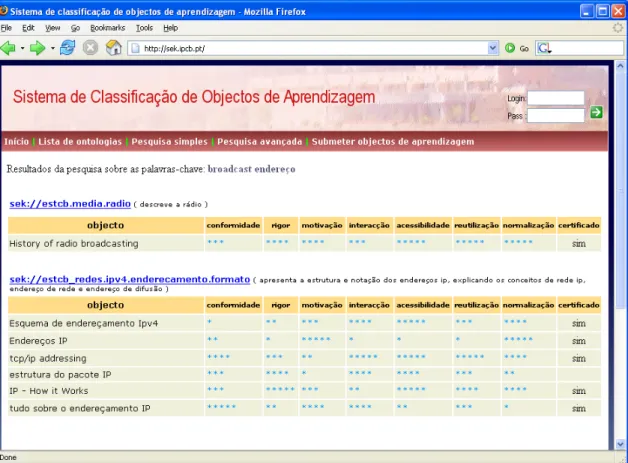Click the scrollbar down arrow
The height and width of the screenshot is (463, 628).
[620, 444]
